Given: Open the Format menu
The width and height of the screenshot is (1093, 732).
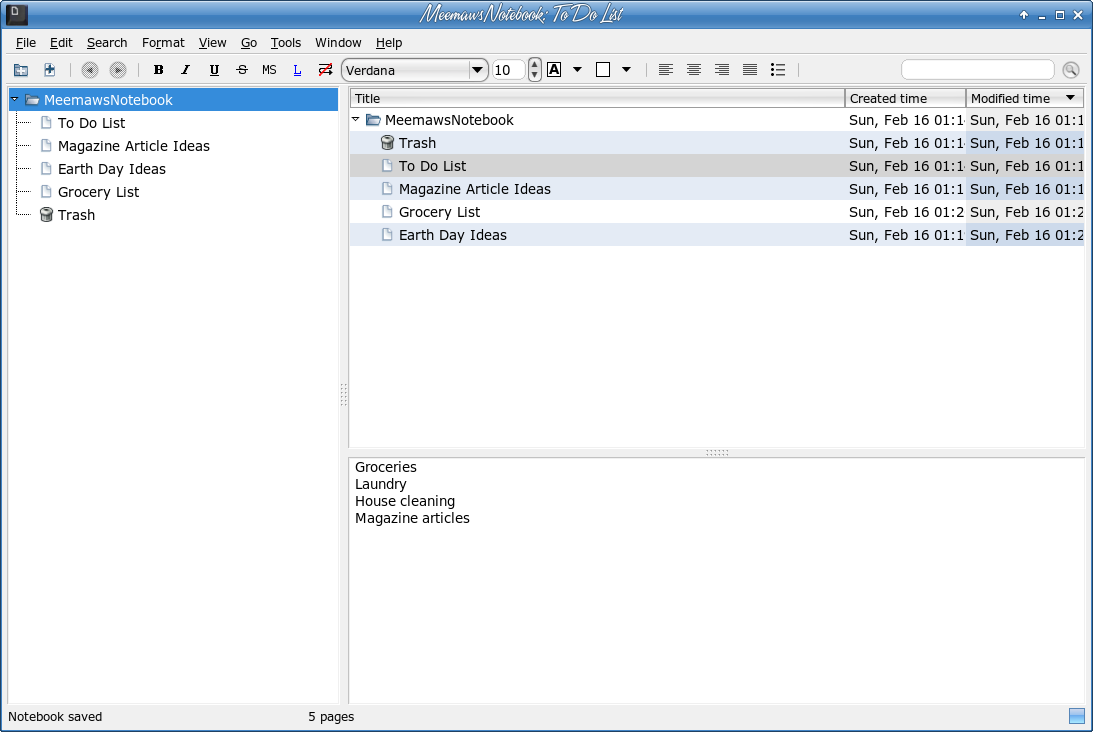Looking at the screenshot, I should tap(163, 43).
